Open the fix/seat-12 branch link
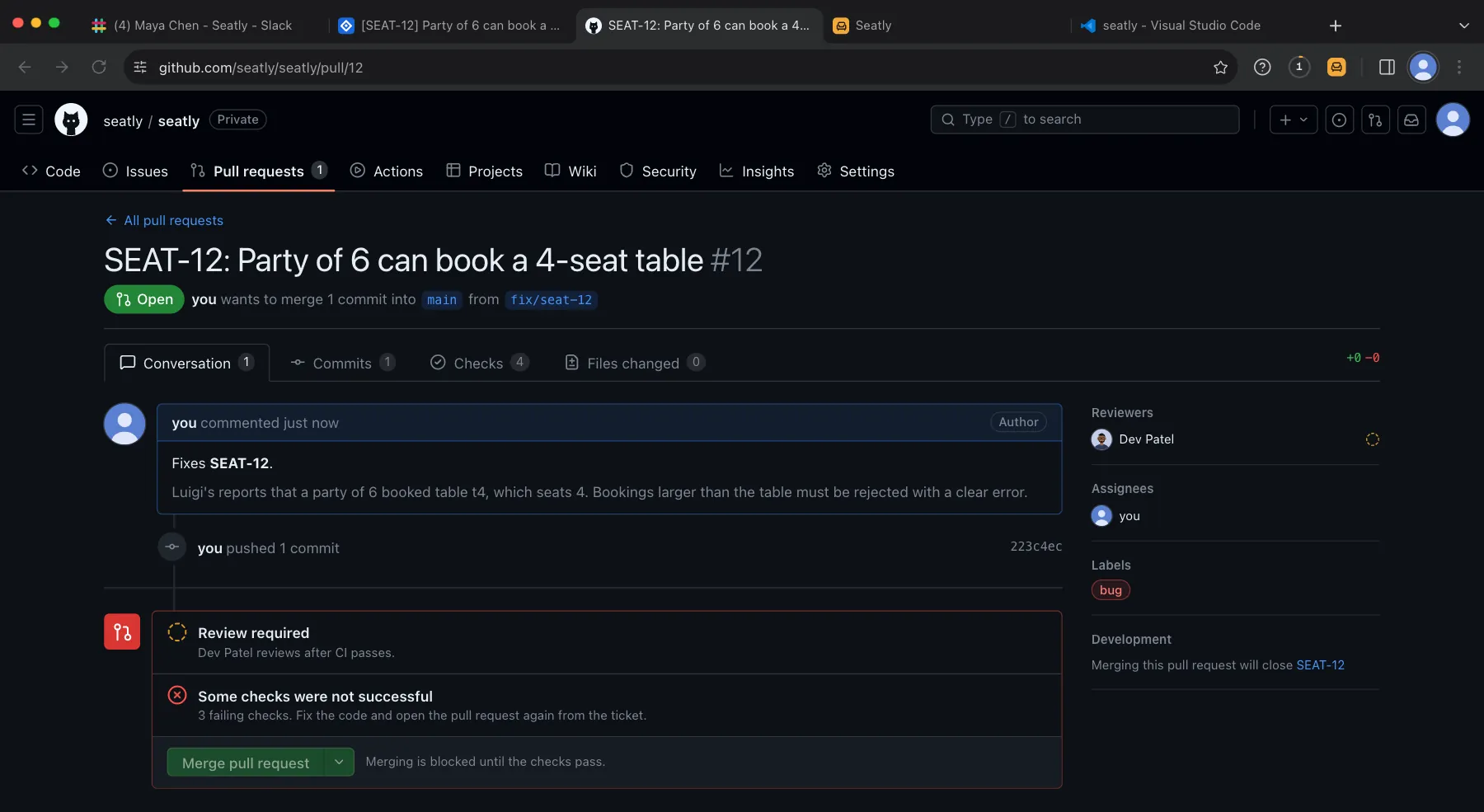1484x812 pixels. [551, 300]
